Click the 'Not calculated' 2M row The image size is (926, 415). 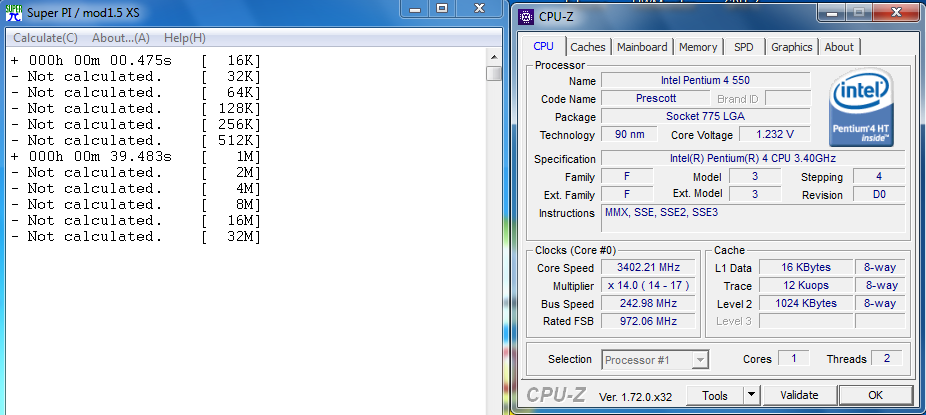pos(136,172)
